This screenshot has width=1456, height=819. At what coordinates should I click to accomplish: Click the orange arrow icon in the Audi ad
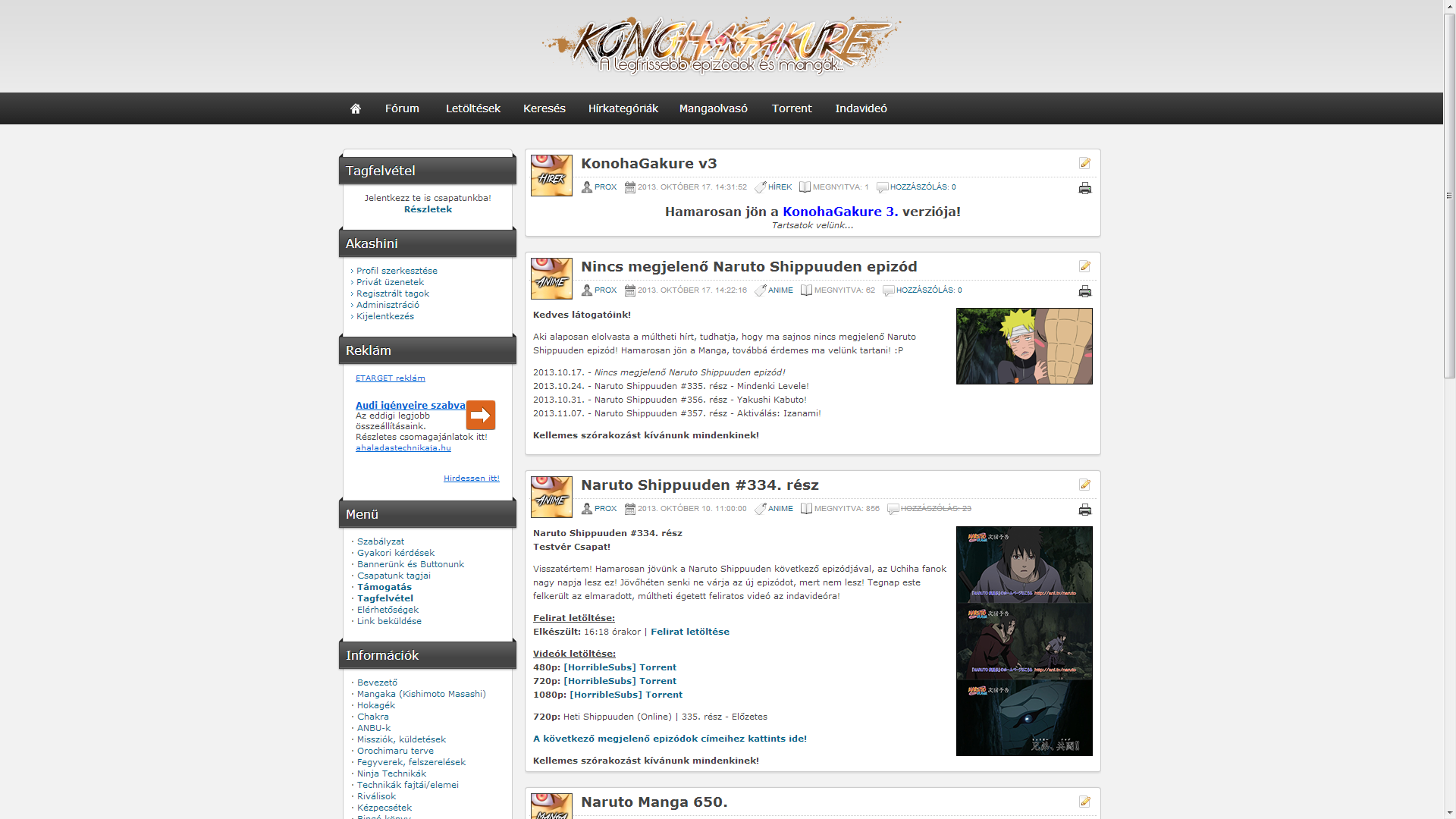coord(480,415)
